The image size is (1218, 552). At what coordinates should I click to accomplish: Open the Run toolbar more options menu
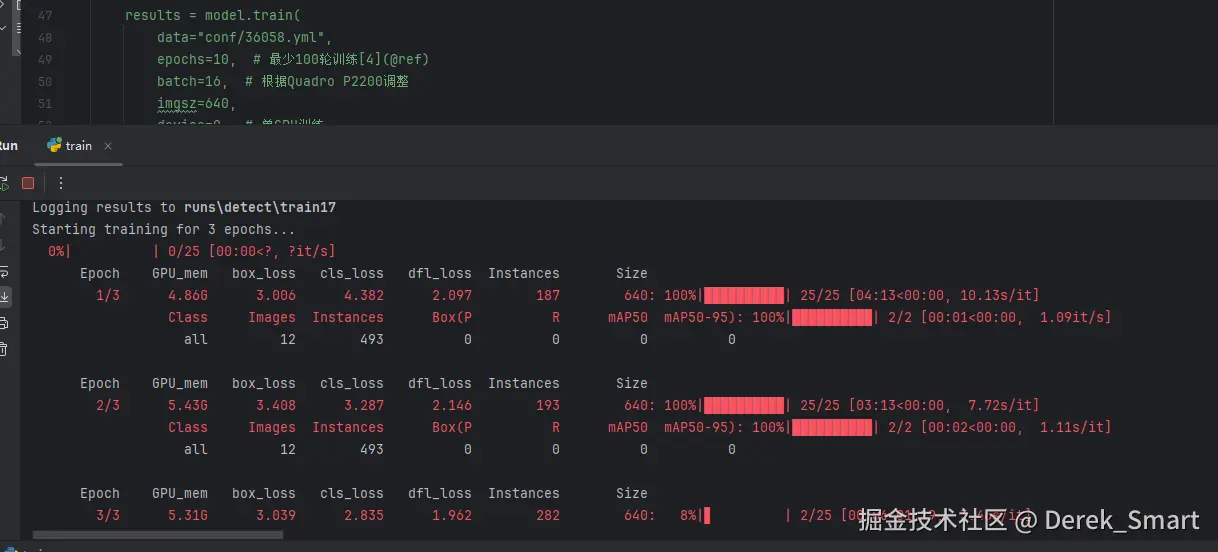tap(60, 183)
